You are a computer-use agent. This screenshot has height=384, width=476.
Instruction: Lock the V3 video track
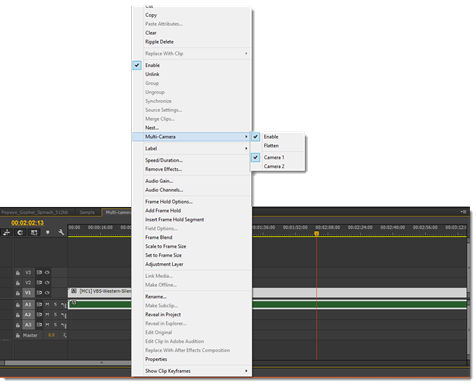(x=18, y=273)
